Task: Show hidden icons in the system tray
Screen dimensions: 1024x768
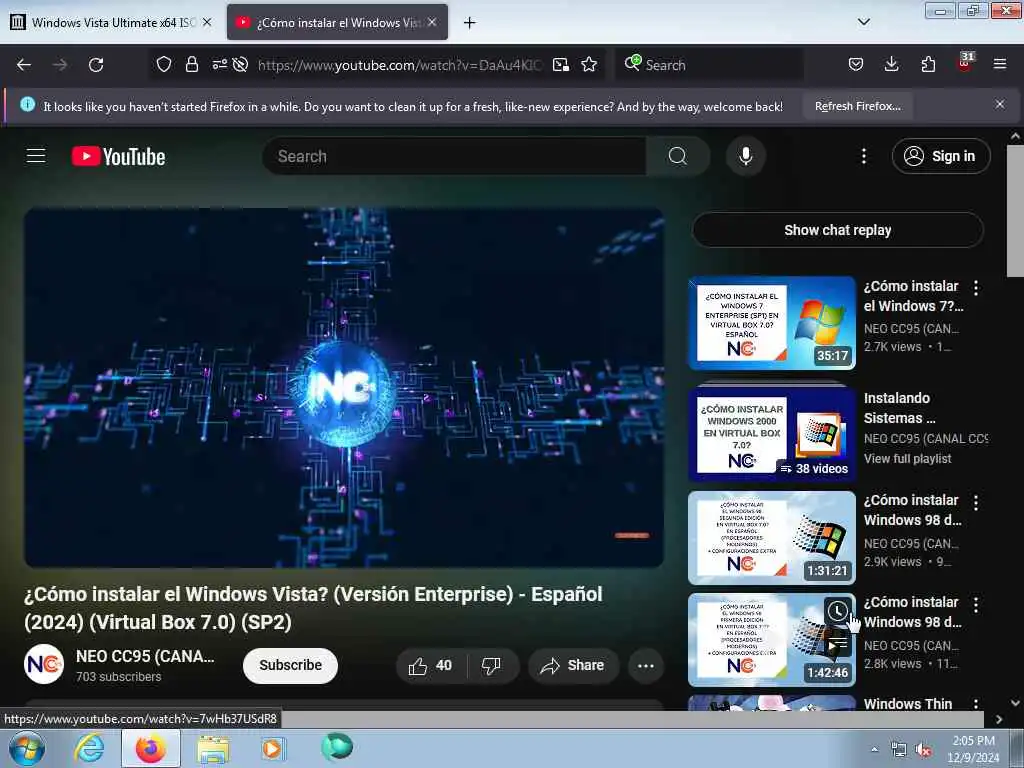Action: [874, 750]
